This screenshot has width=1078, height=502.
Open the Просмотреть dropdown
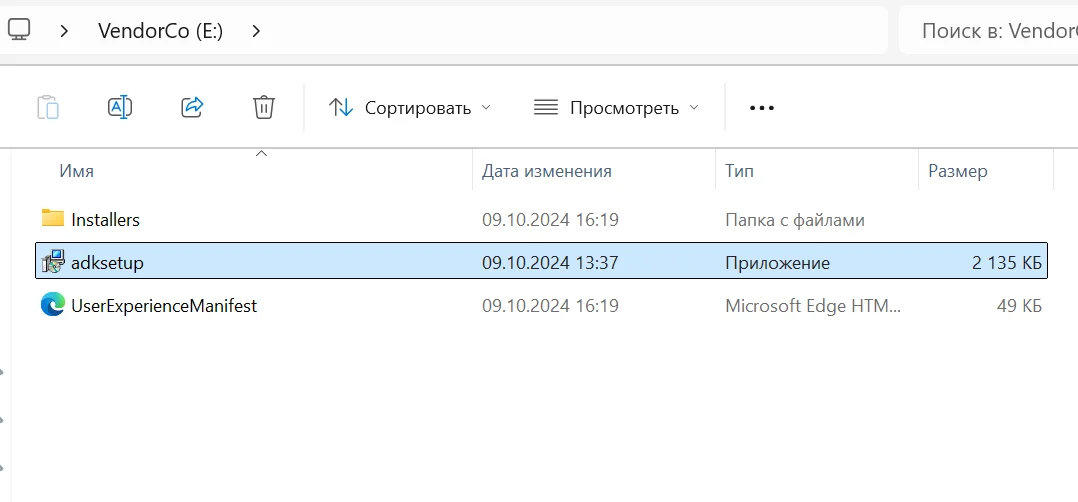click(616, 108)
